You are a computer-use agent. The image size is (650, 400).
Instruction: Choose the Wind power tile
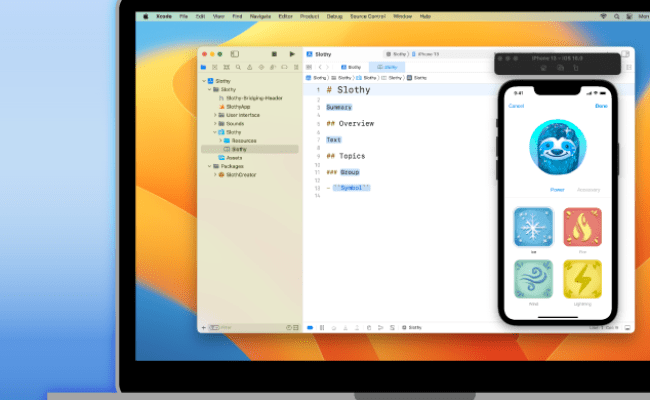point(534,279)
